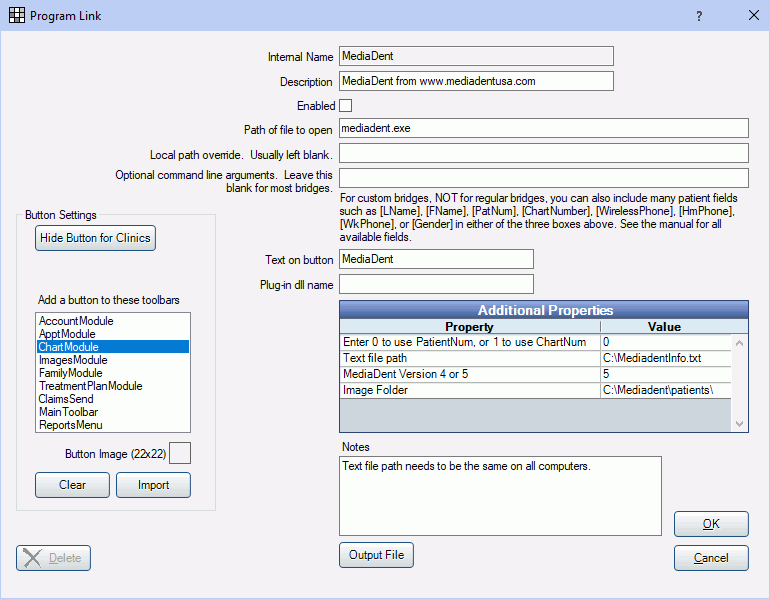Click the Path of file to open field
Image resolution: width=770 pixels, height=599 pixels.
(544, 128)
